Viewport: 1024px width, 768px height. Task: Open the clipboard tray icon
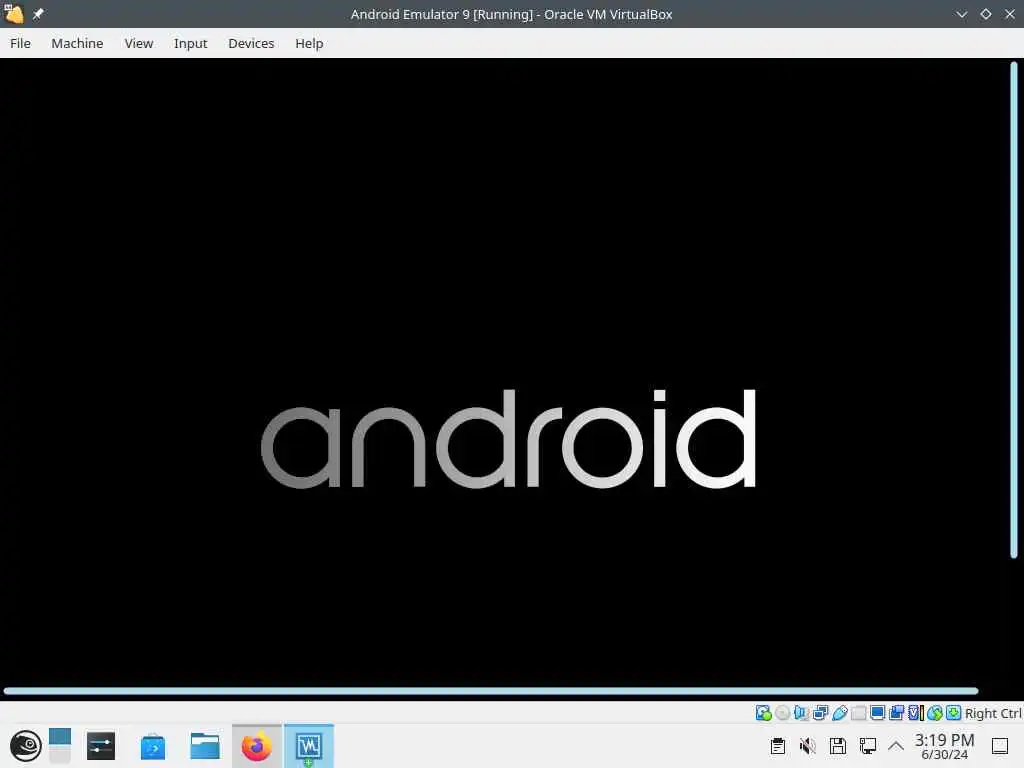coord(777,746)
